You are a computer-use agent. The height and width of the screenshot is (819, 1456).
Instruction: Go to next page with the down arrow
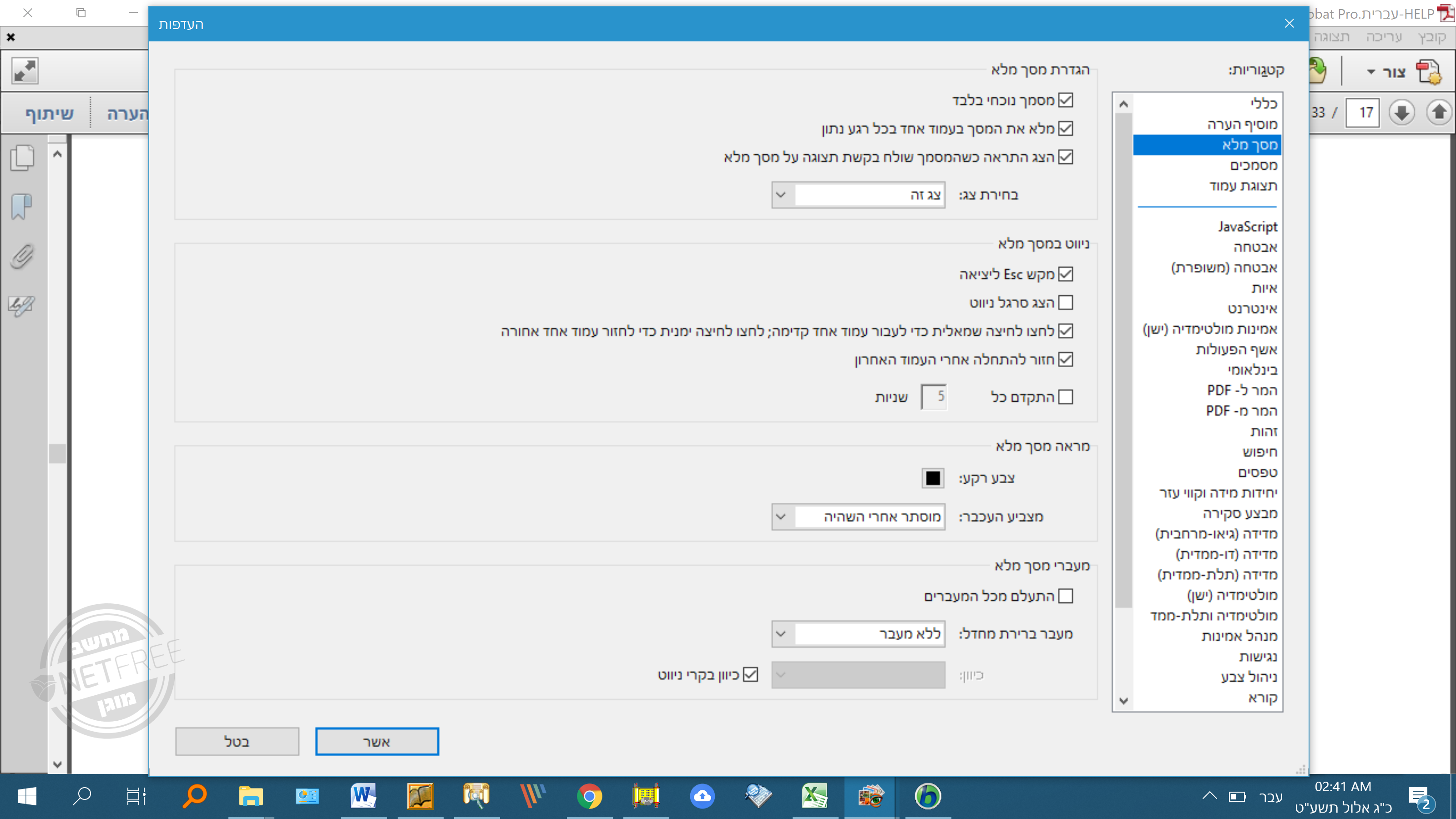click(x=1402, y=112)
